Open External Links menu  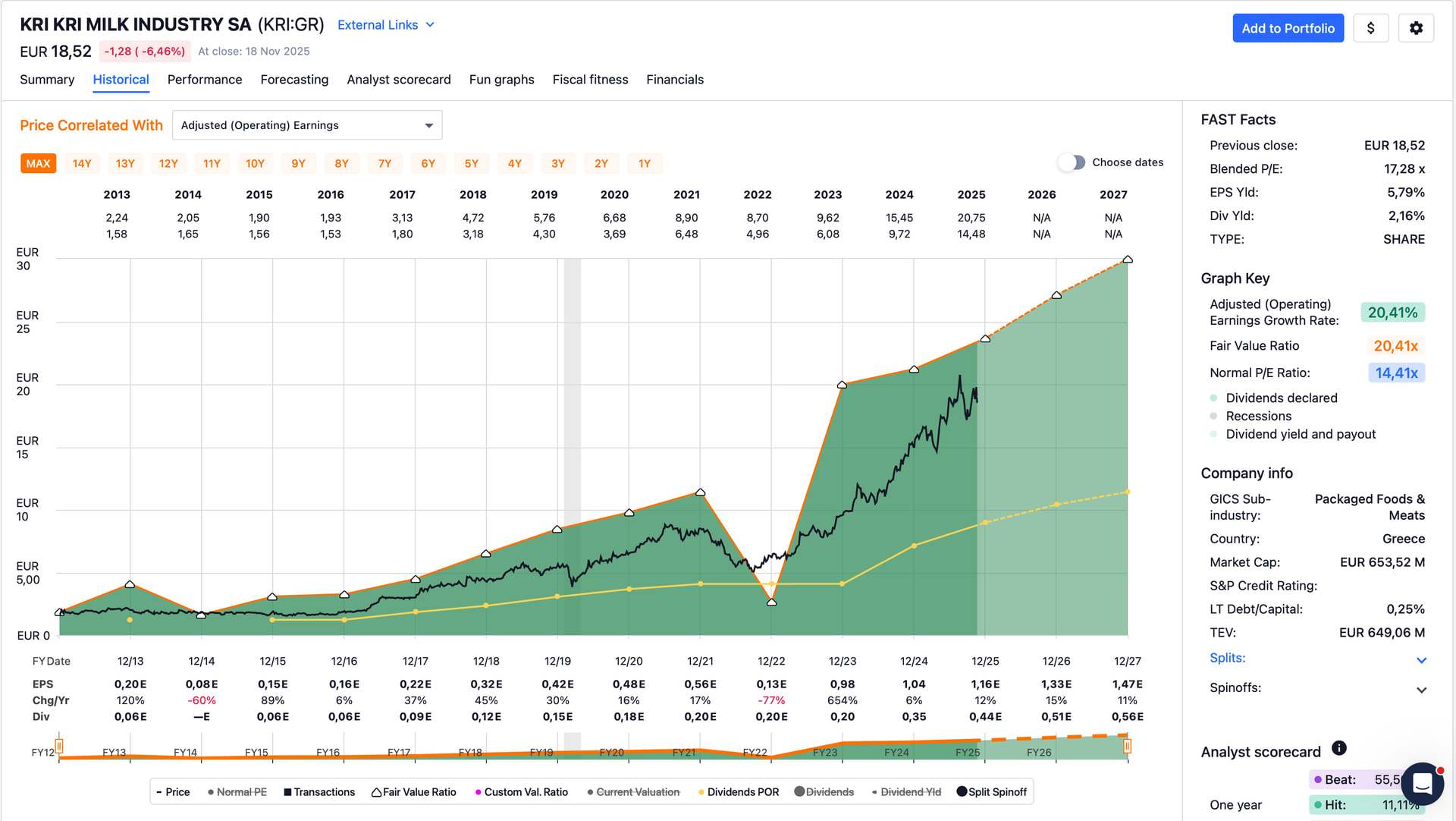[x=385, y=25]
